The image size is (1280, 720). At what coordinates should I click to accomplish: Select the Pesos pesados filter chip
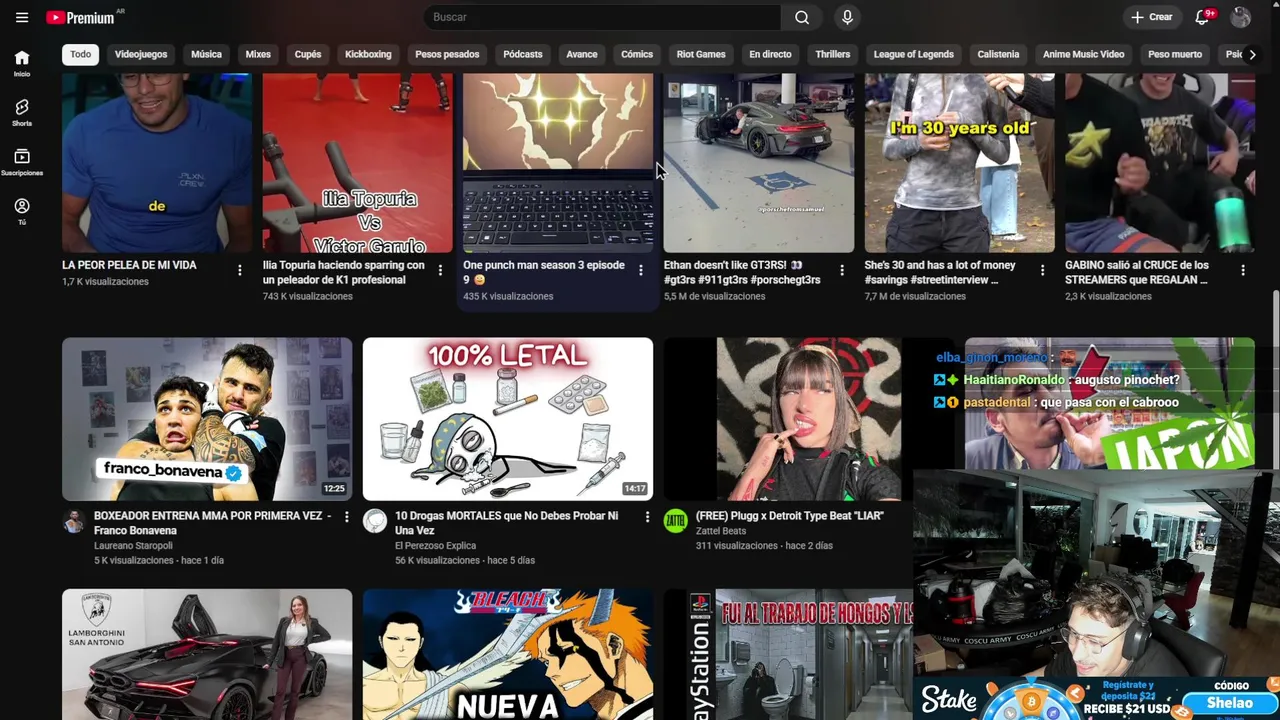(447, 54)
